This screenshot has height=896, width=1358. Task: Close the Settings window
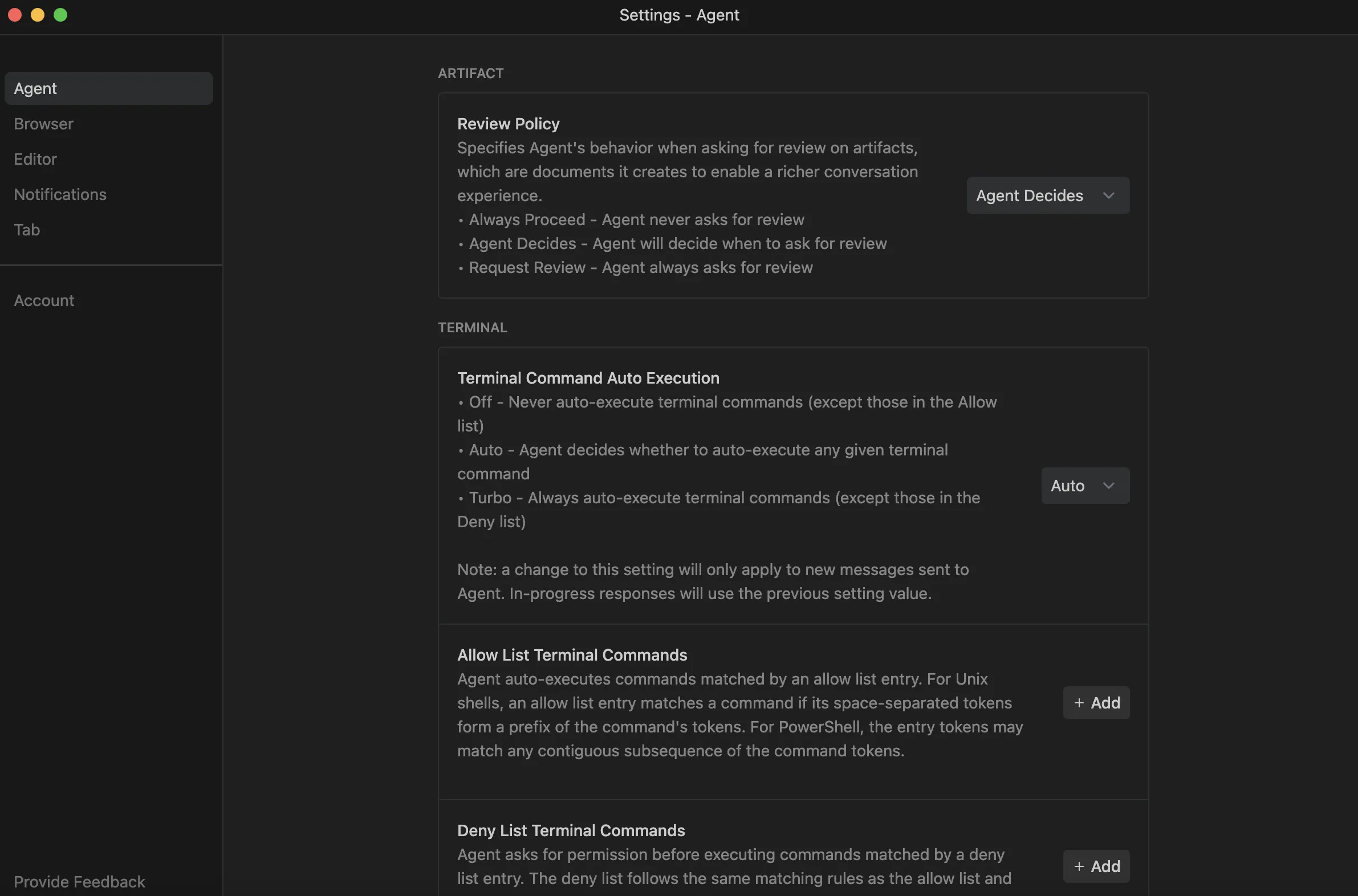[15, 15]
